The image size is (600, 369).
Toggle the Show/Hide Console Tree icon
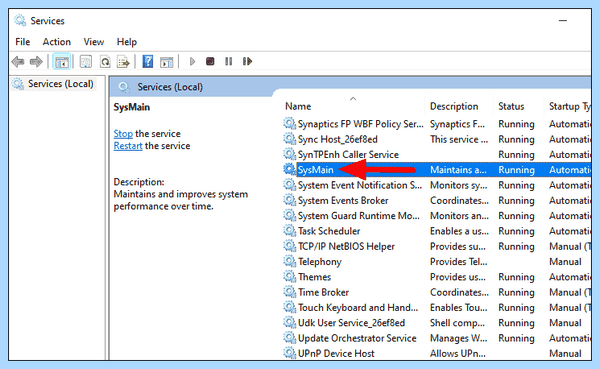click(62, 62)
